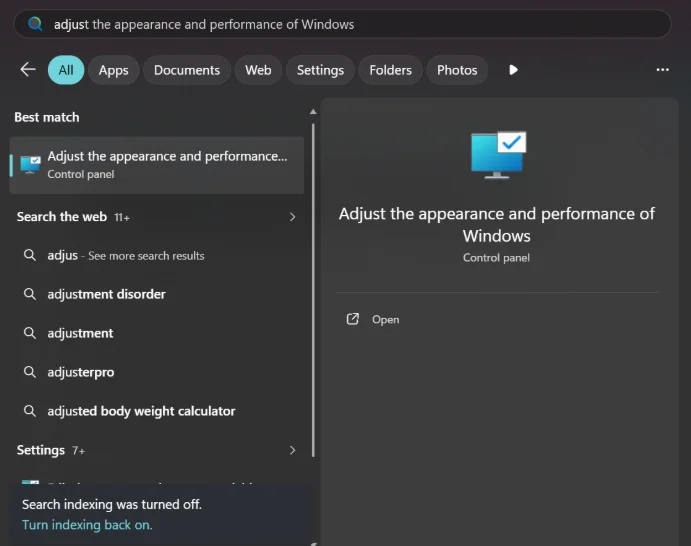The image size is (691, 546).
Task: Select the 'adjus' web search suggestion
Action: coord(156,255)
